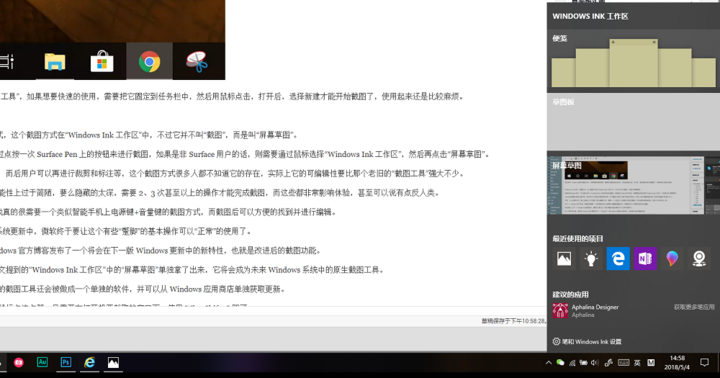The image size is (720, 378).
Task: Click the get more pen apps link
Action: [694, 307]
